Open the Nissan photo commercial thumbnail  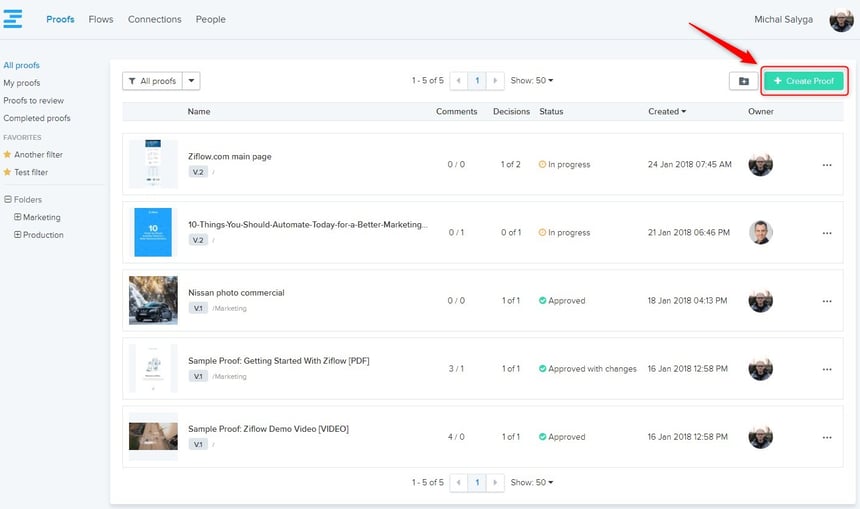click(153, 300)
